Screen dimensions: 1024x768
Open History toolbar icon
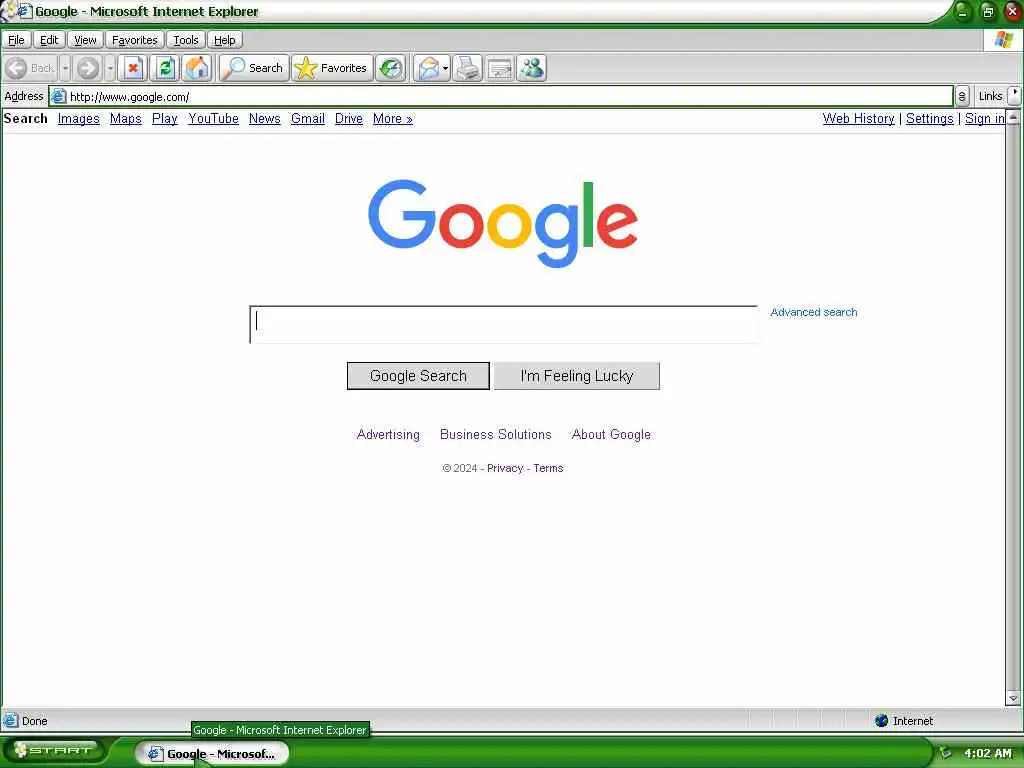(x=391, y=68)
